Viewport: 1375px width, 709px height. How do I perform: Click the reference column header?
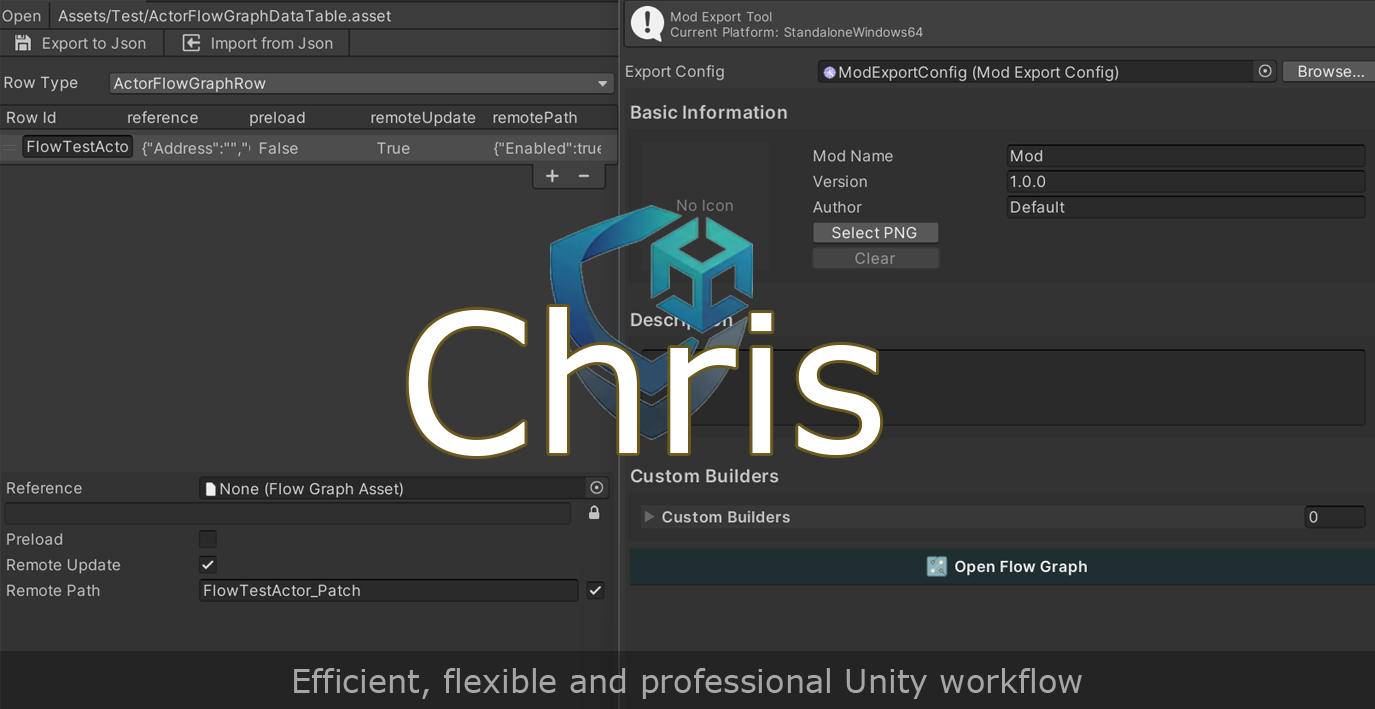tap(162, 117)
